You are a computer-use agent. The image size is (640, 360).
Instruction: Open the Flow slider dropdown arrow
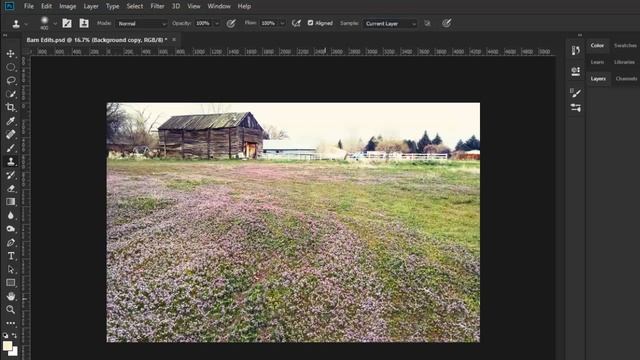[282, 24]
